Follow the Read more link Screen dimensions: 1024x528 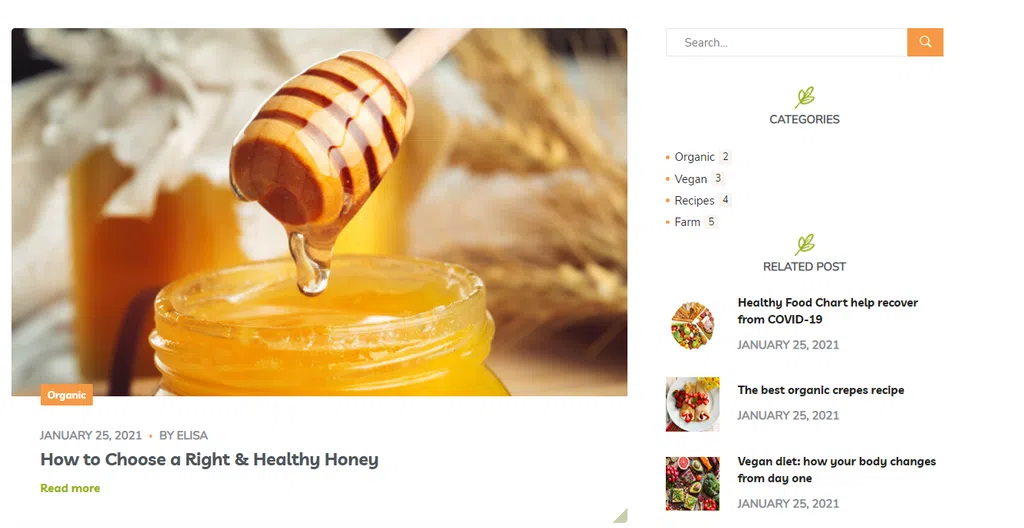click(x=70, y=488)
